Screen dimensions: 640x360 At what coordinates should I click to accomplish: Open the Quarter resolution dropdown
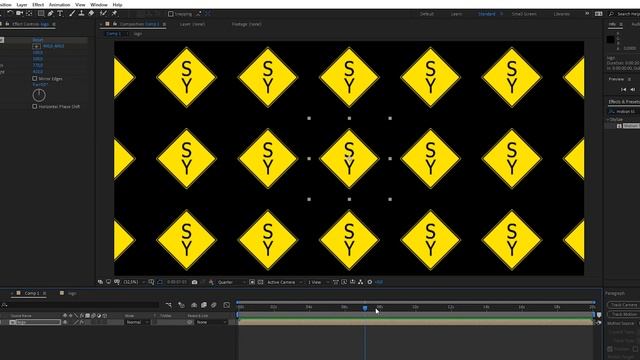(x=231, y=282)
